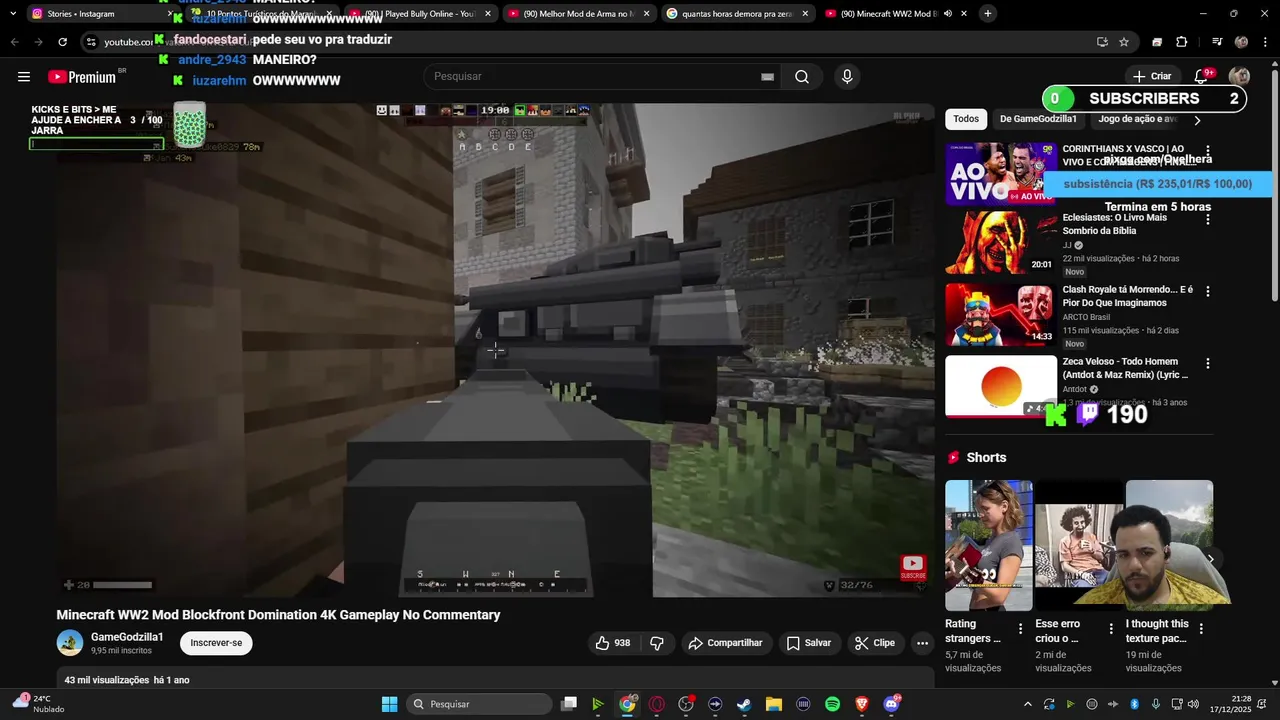Image resolution: width=1280 pixels, height=720 pixels.
Task: Open Zeca Veloso - Todo Homem video
Action: point(1125,368)
